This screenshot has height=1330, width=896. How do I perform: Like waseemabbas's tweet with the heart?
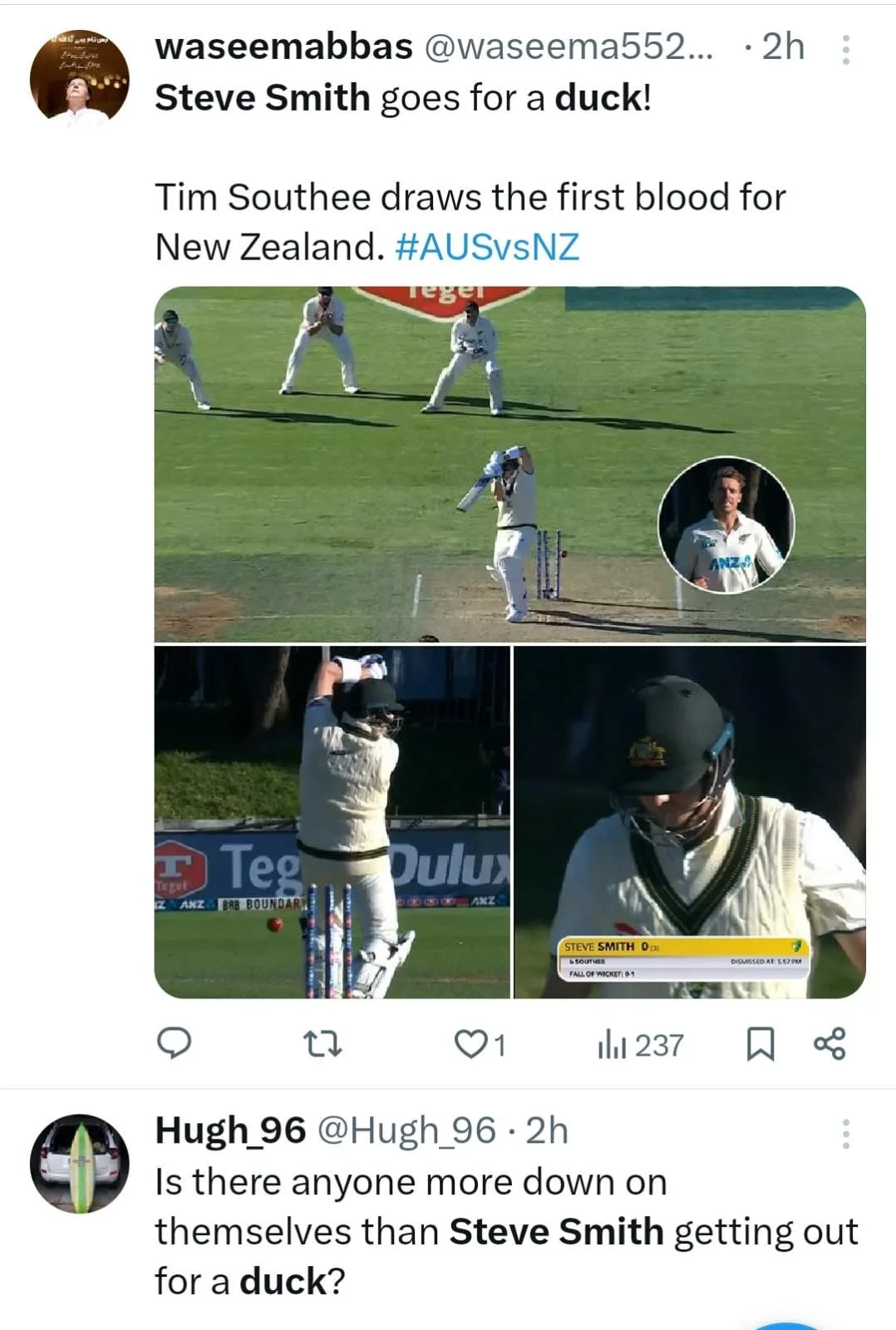pos(470,1043)
